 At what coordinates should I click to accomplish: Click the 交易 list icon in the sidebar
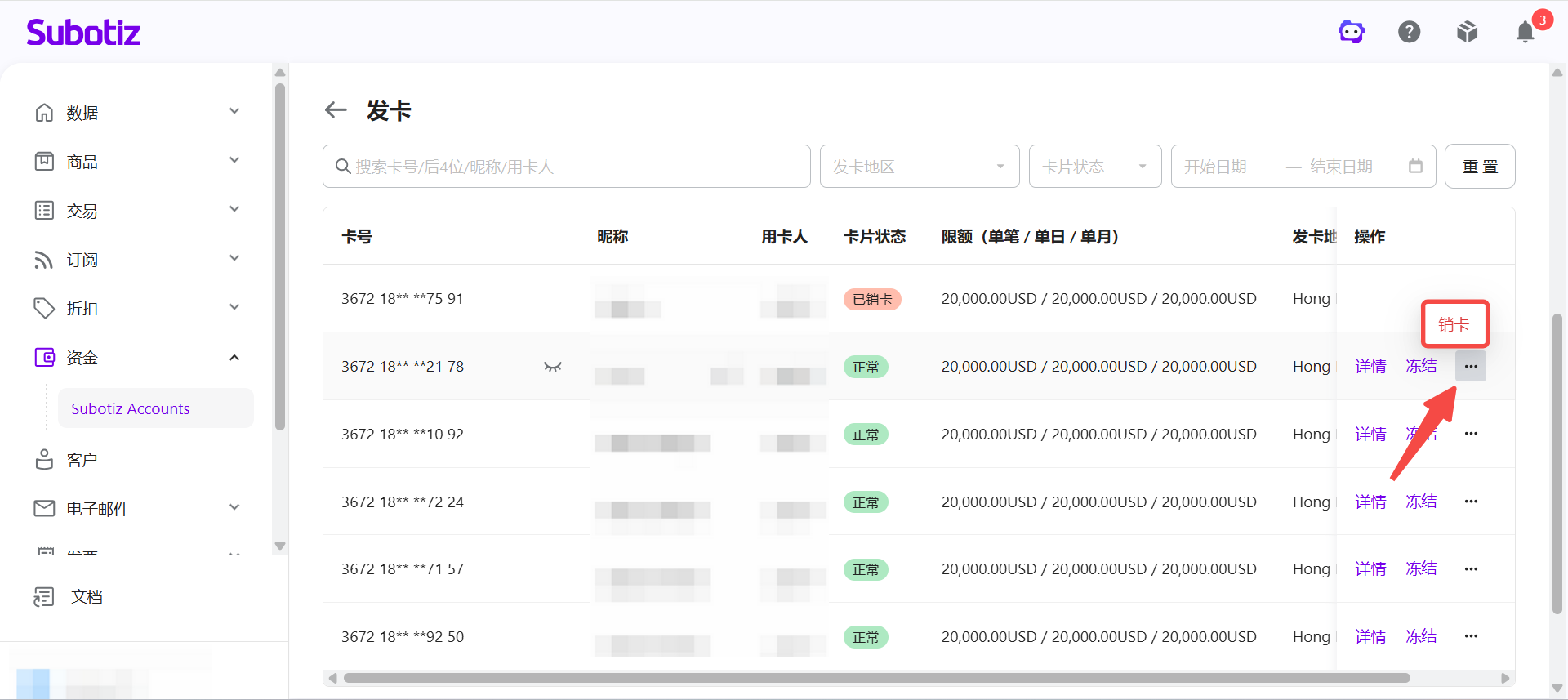click(x=44, y=211)
